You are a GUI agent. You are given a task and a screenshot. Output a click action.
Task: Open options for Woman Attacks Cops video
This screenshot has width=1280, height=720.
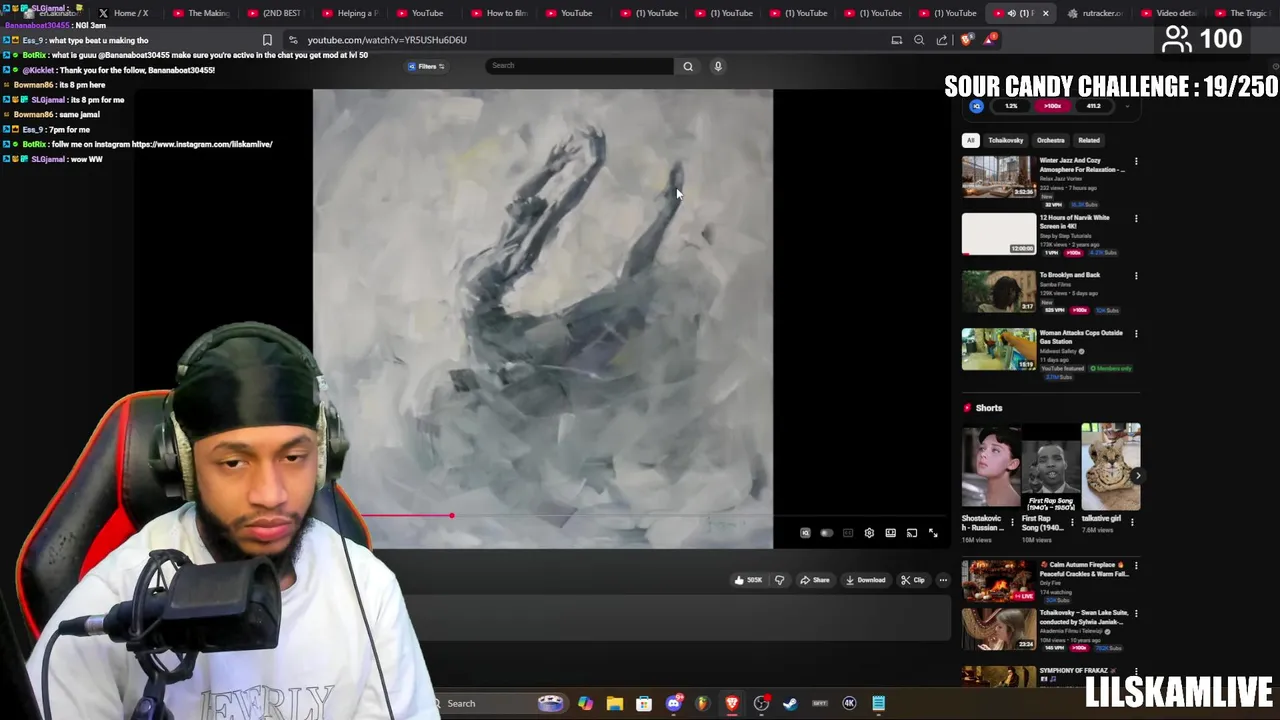(1136, 333)
